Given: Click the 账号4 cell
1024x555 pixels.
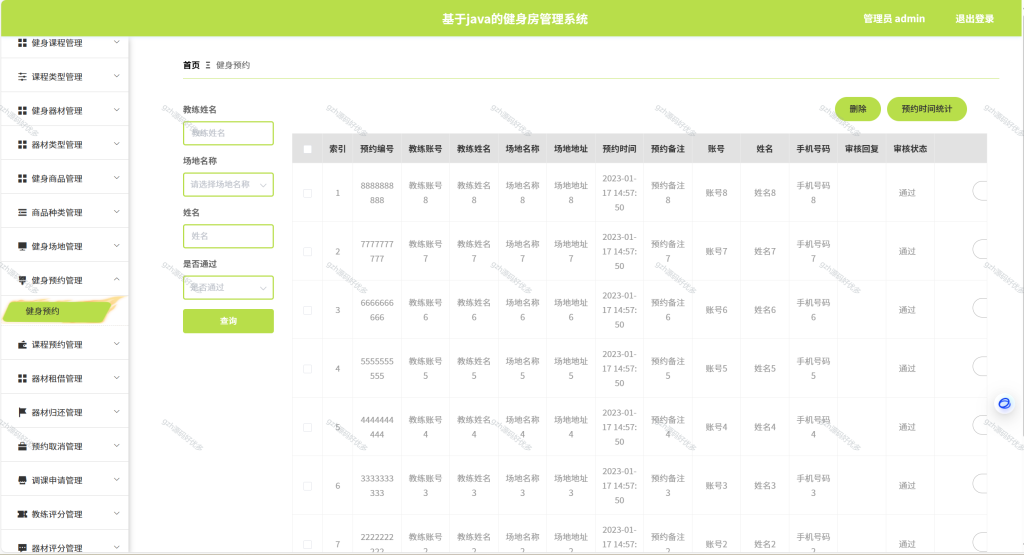Looking at the screenshot, I should (716, 428).
